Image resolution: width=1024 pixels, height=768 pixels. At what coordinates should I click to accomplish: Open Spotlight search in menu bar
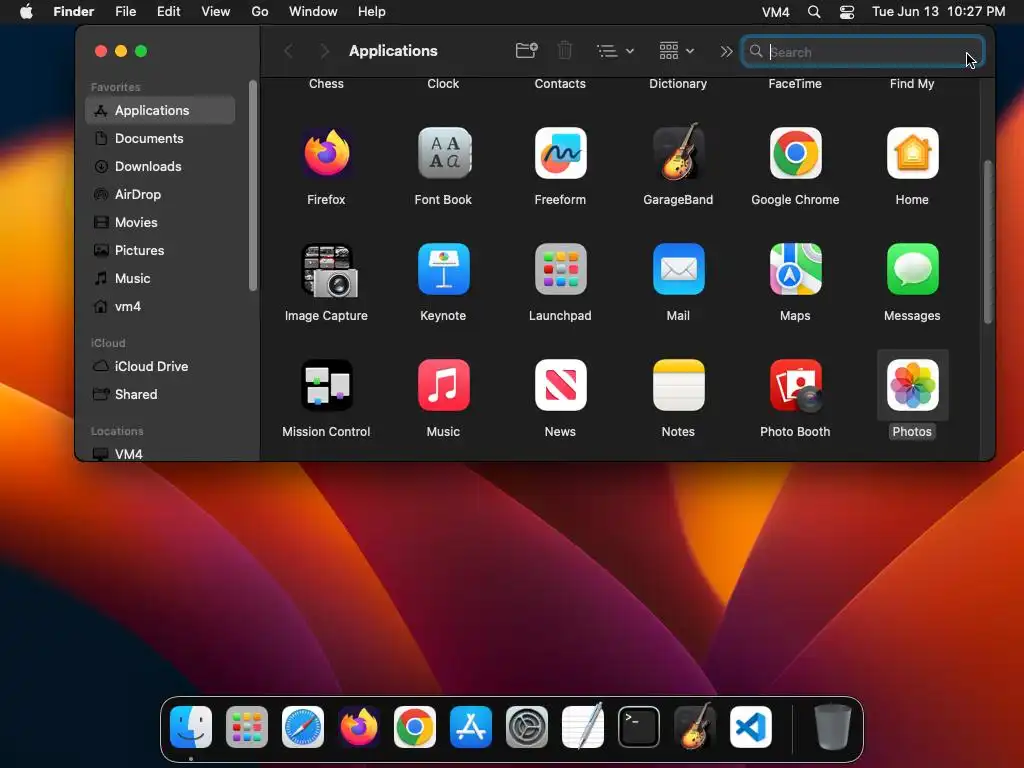coord(814,12)
